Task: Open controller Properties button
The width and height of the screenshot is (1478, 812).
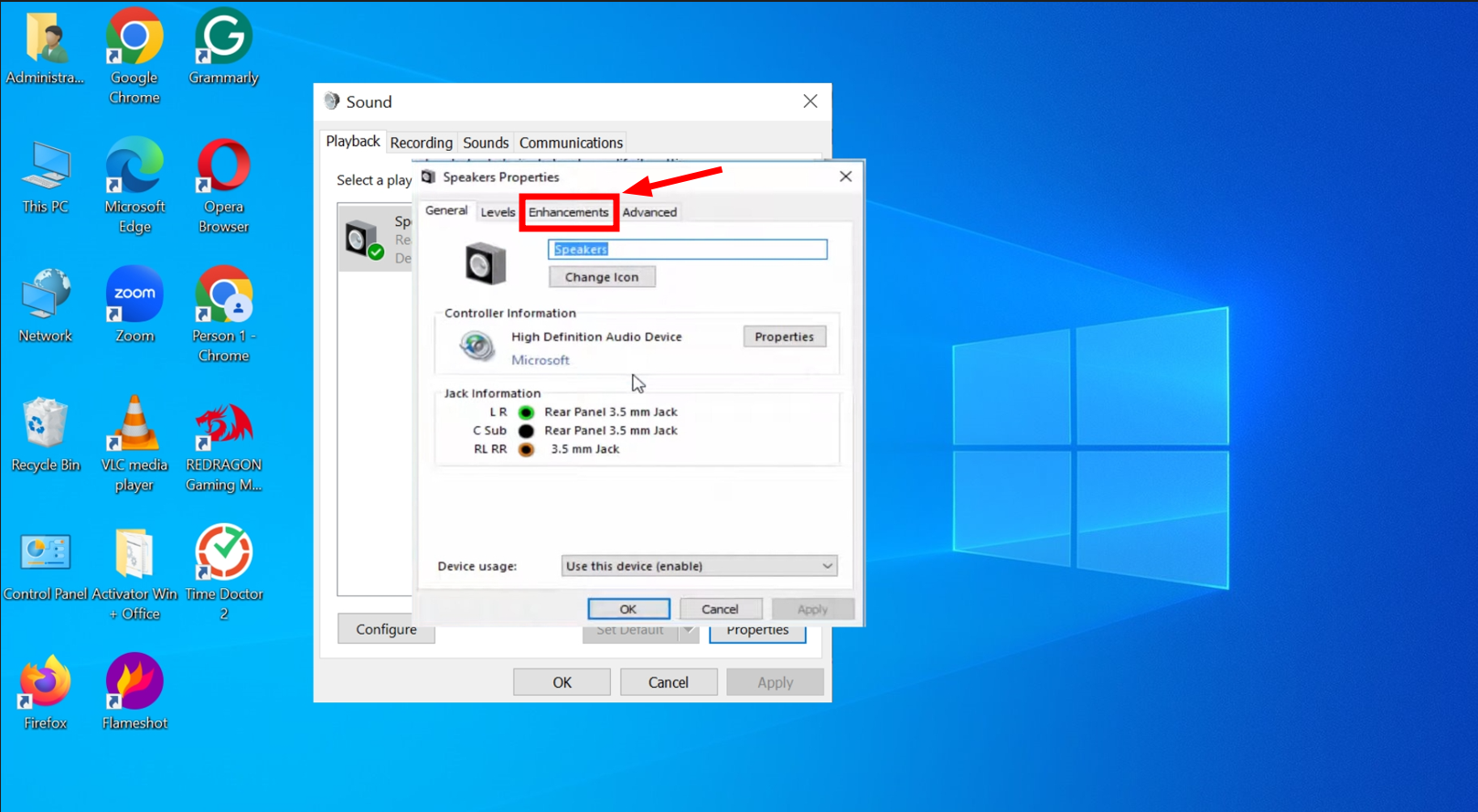Action: pyautogui.click(x=784, y=337)
